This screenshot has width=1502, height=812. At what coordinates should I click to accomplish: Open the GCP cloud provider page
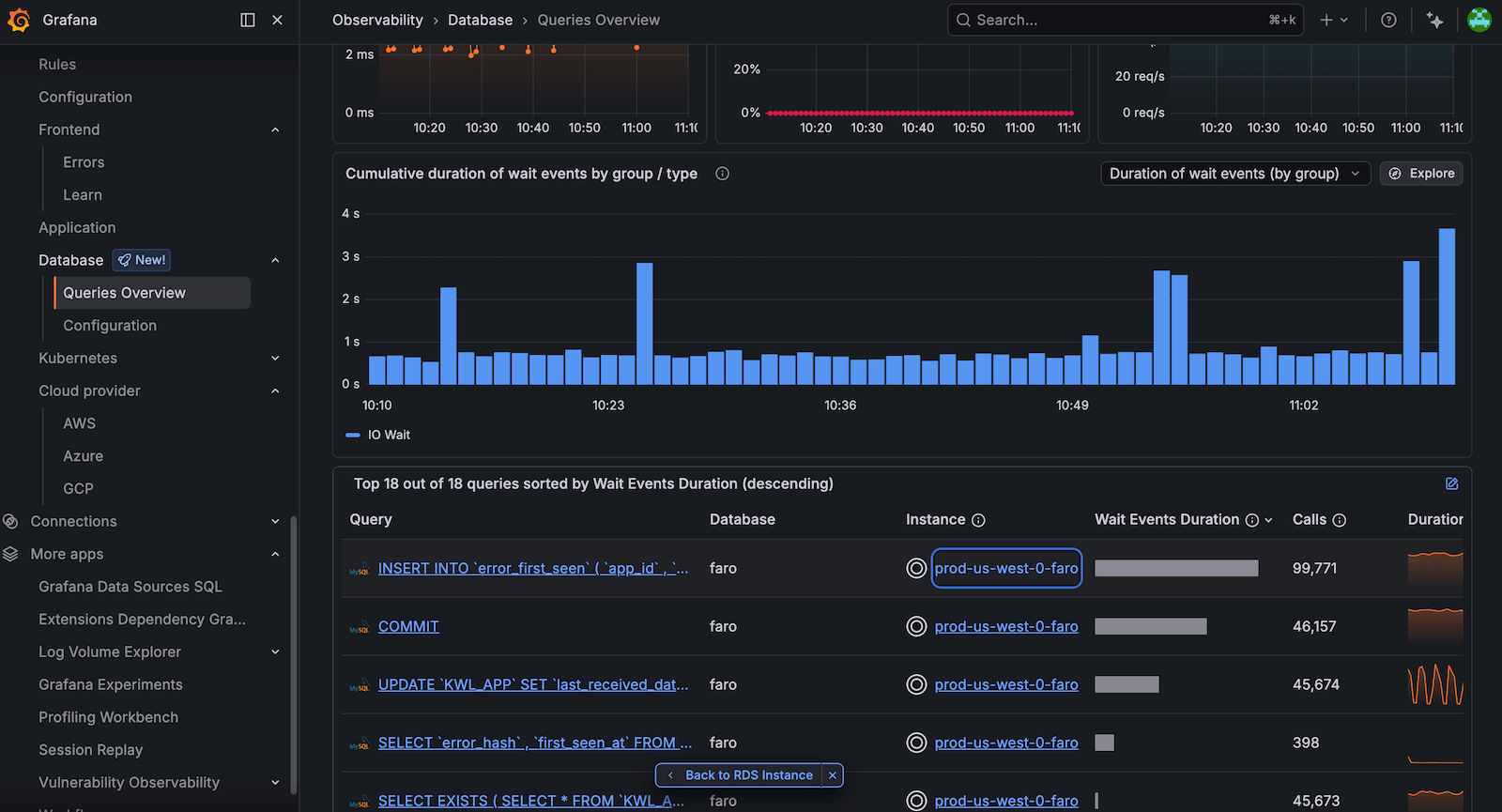coord(78,489)
